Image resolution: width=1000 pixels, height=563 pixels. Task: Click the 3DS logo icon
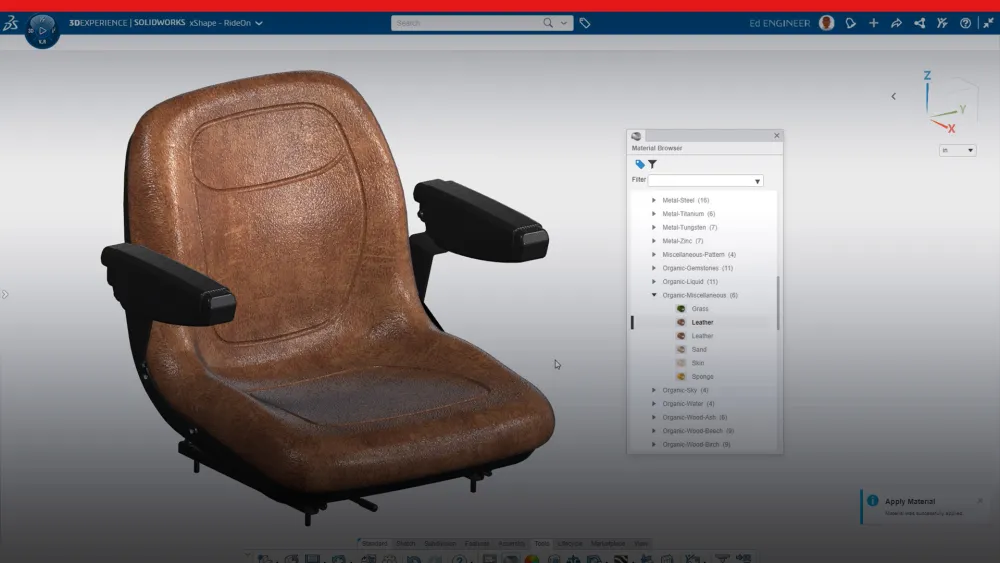pos(10,23)
